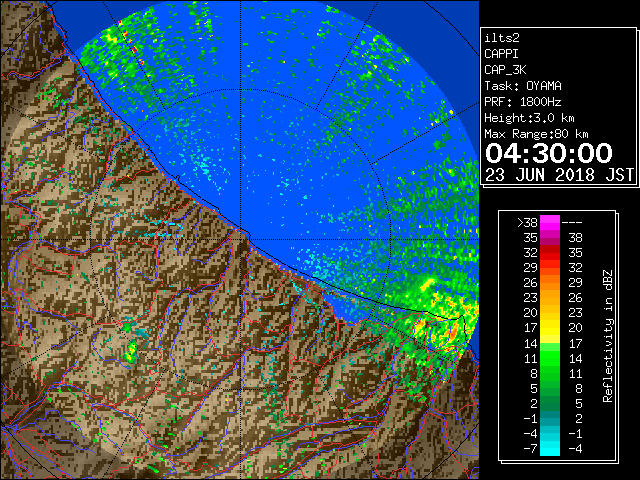Click the "Max Range:80 km" text
The image size is (640, 480).
point(536,134)
